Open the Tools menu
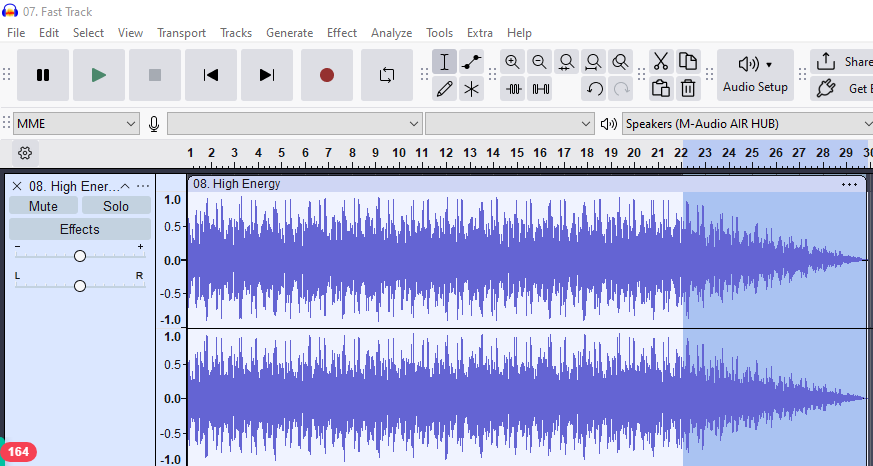Image resolution: width=873 pixels, height=466 pixels. [439, 33]
